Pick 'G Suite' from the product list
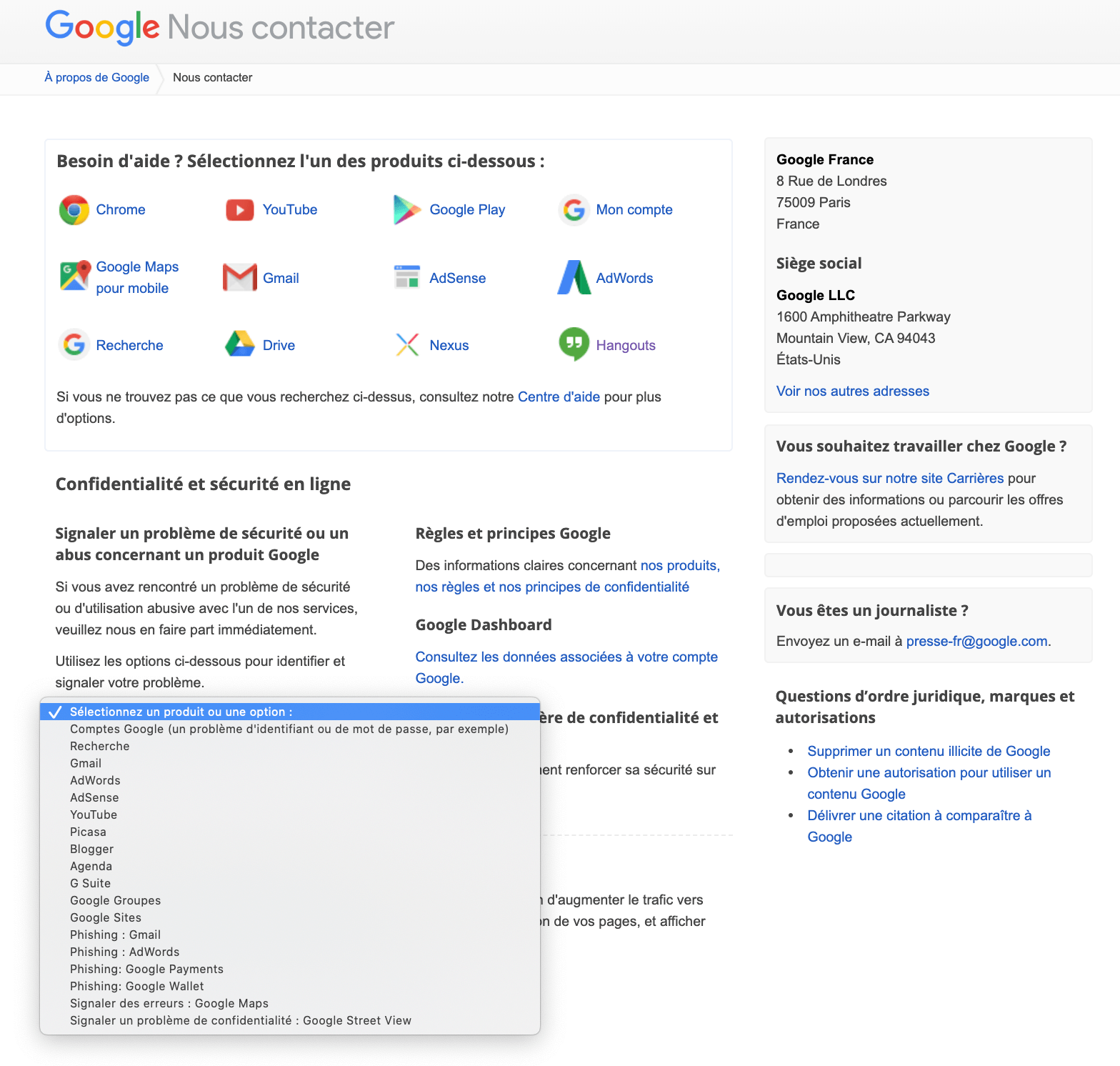 pyautogui.click(x=90, y=883)
